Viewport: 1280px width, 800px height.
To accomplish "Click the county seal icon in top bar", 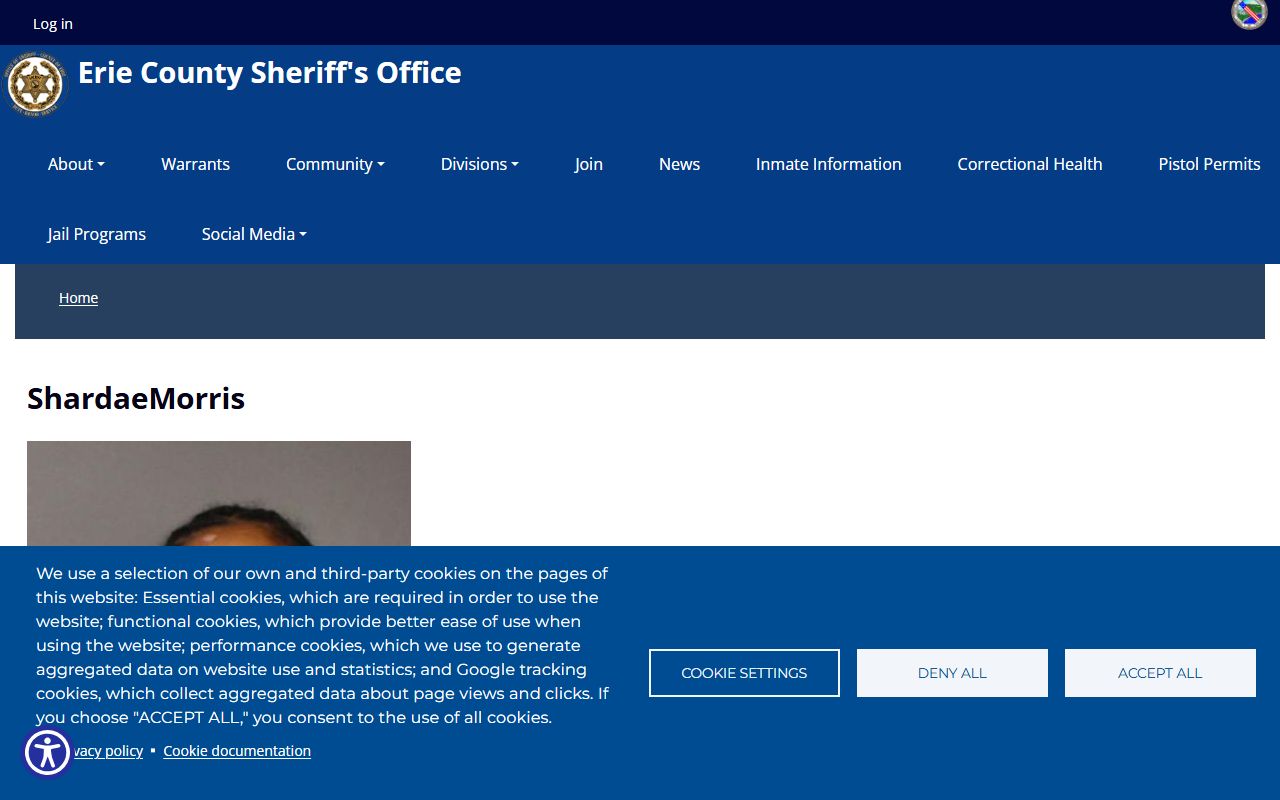I will tap(1249, 14).
